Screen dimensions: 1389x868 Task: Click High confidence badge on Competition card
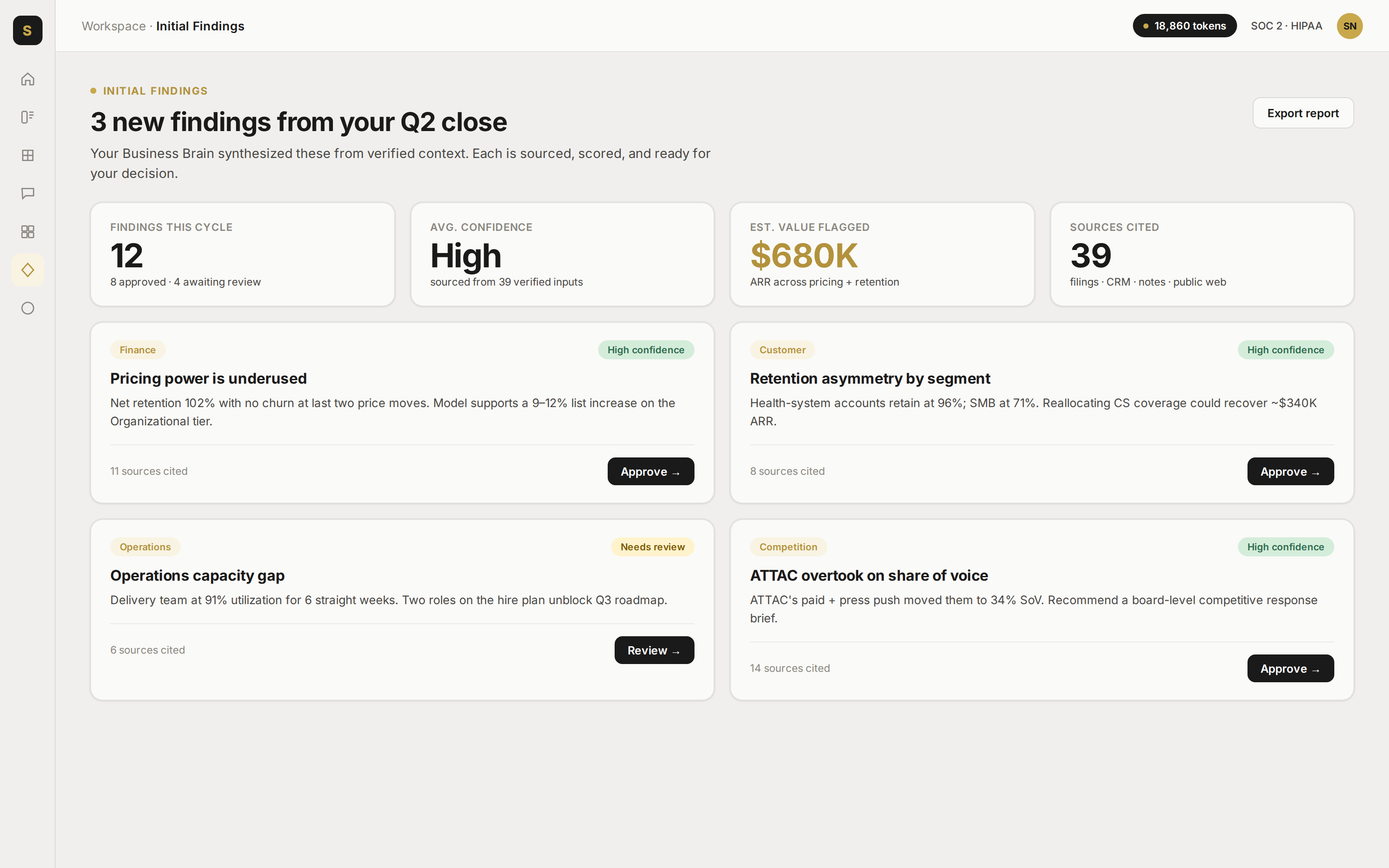[x=1285, y=547]
